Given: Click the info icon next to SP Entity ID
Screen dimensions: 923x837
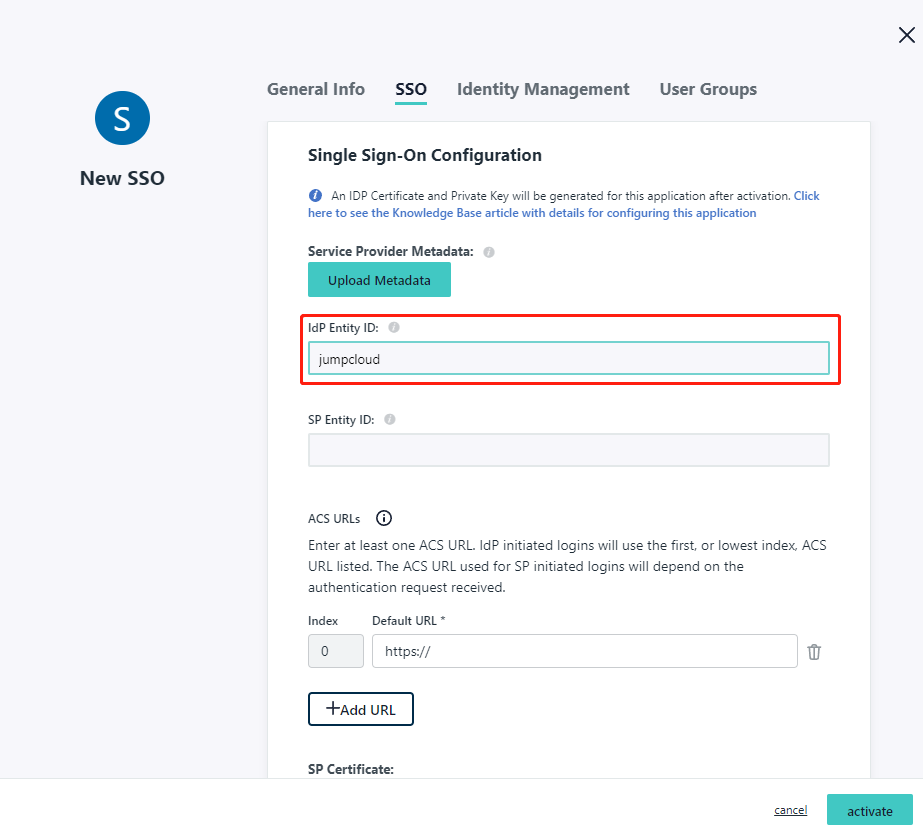Looking at the screenshot, I should (390, 420).
